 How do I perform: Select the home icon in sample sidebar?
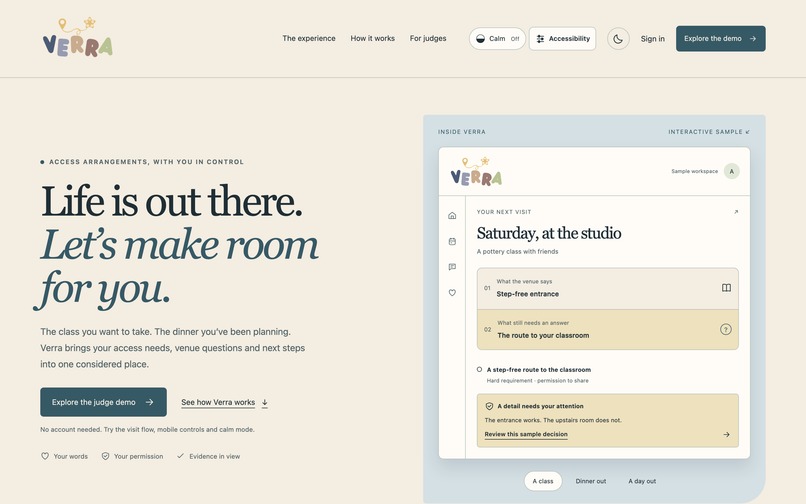(452, 215)
